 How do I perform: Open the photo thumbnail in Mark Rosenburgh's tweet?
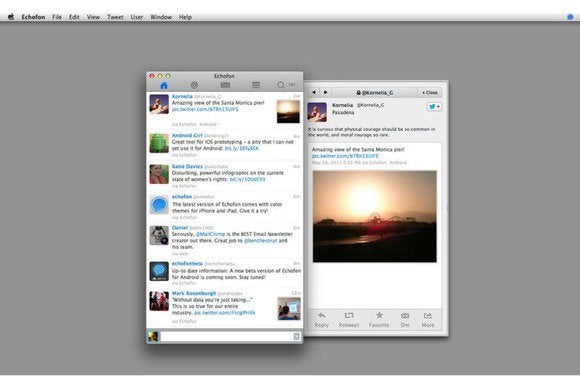(x=289, y=308)
